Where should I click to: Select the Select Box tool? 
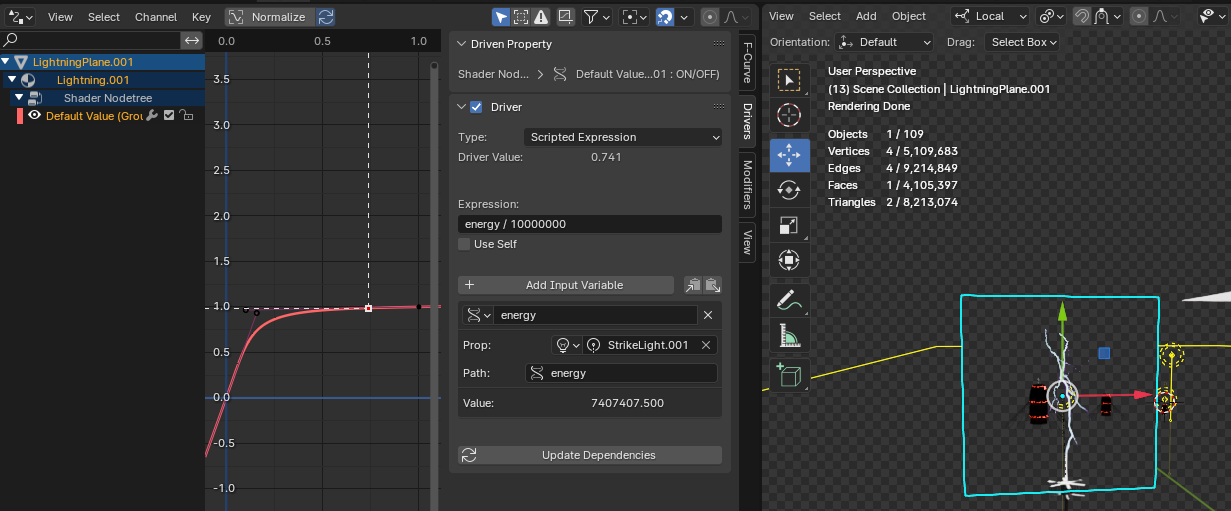790,80
